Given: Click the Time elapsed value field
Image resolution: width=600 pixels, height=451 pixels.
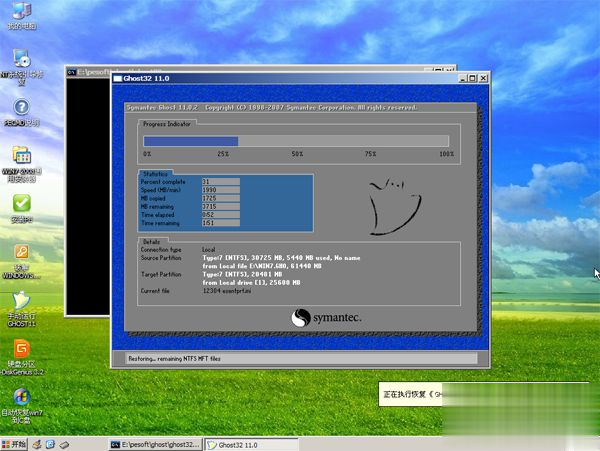Looking at the screenshot, I should [x=221, y=215].
